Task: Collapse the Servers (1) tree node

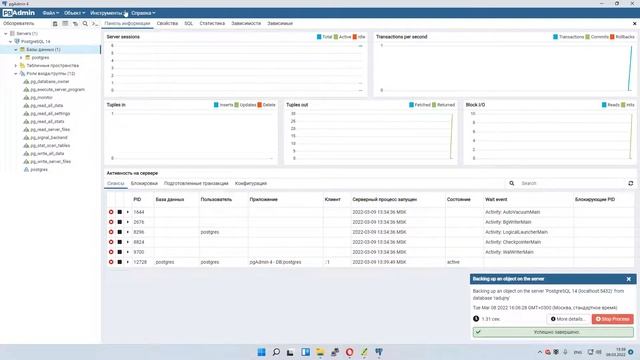Action: click(6, 33)
